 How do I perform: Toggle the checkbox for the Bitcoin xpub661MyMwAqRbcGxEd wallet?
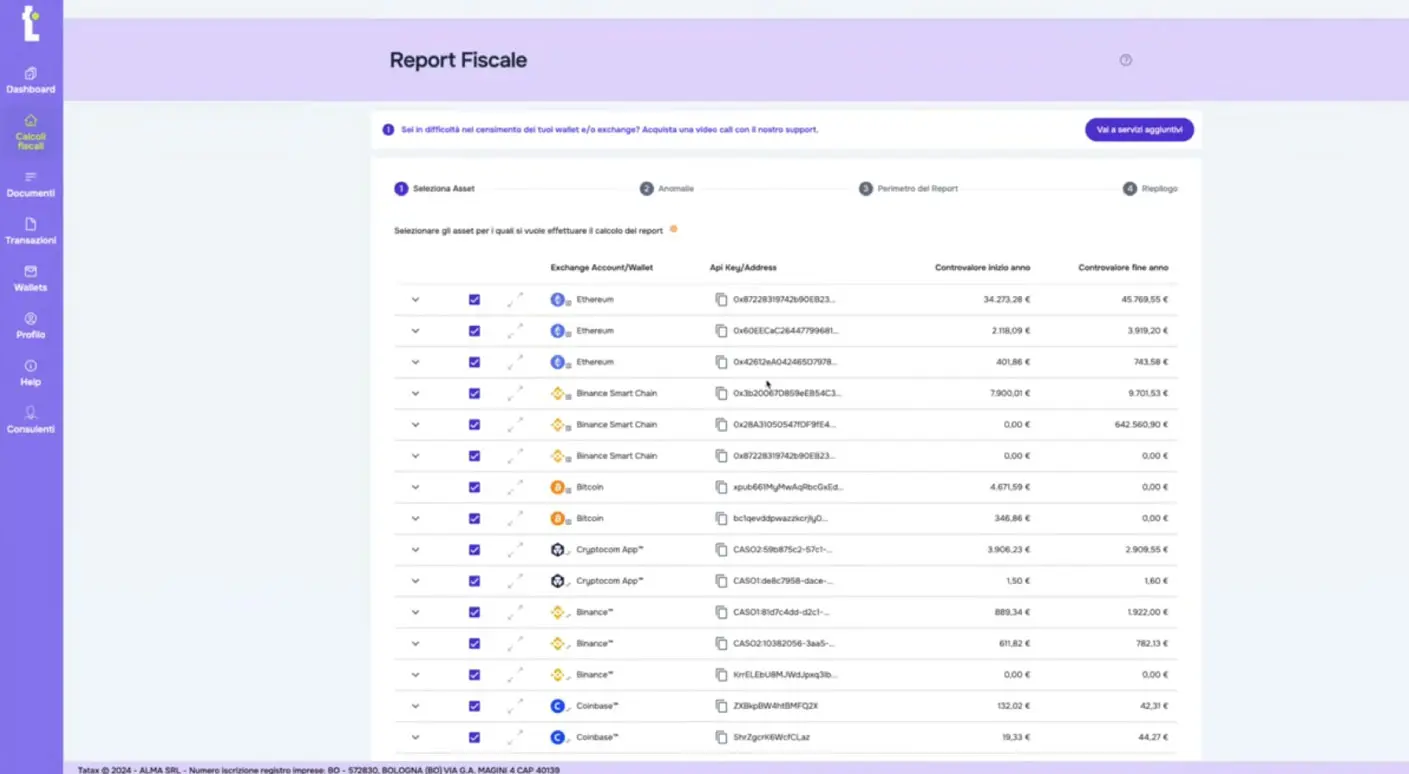474,487
